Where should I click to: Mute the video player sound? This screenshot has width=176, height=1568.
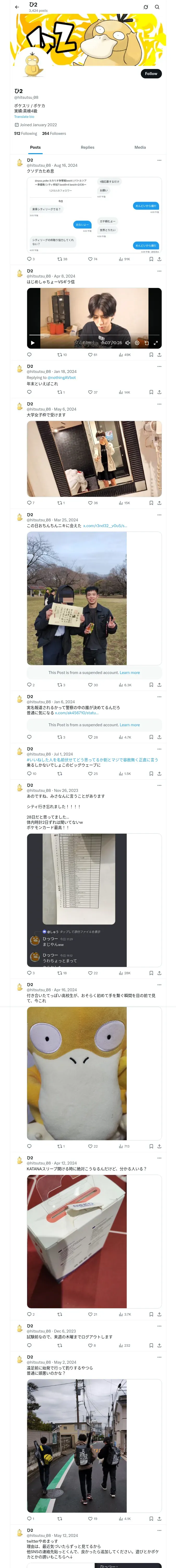(128, 343)
